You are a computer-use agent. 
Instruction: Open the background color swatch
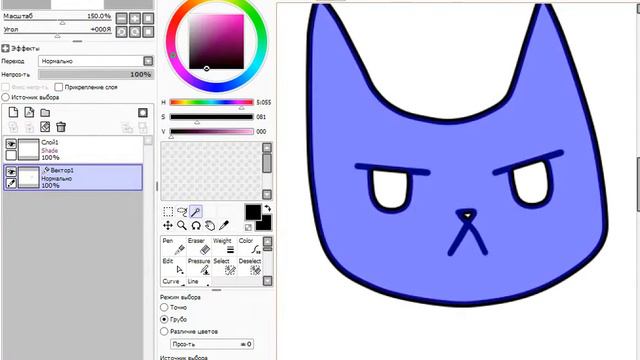(265, 224)
